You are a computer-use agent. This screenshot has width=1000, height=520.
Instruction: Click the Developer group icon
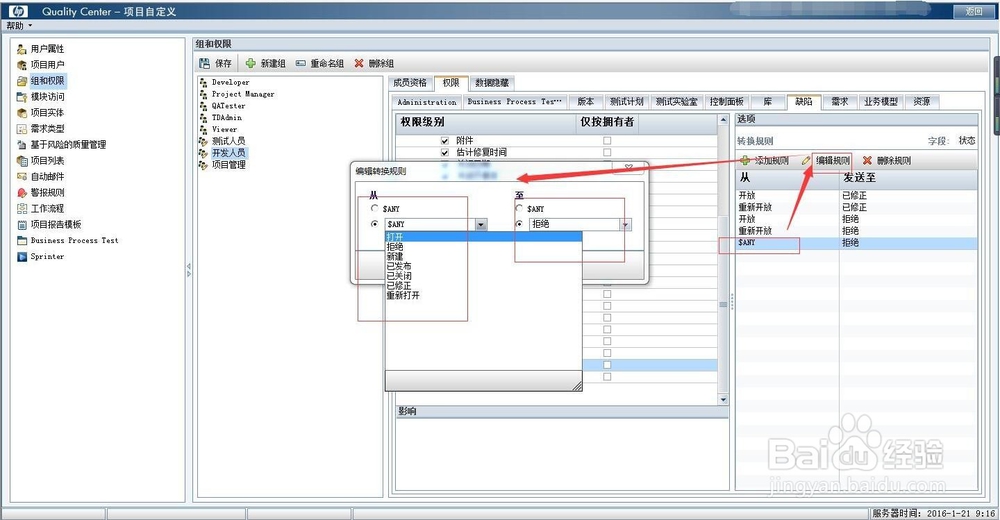203,82
